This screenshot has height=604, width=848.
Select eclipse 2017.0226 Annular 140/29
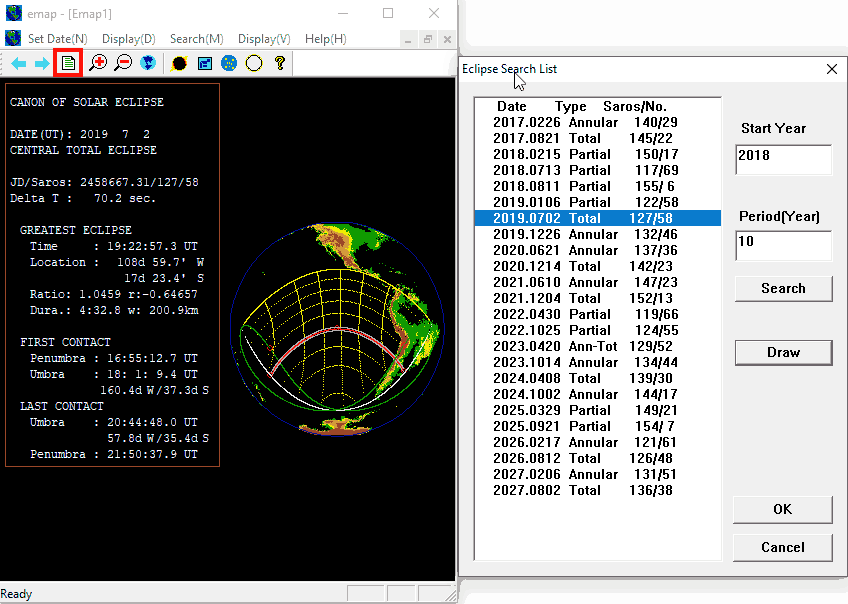click(x=598, y=122)
